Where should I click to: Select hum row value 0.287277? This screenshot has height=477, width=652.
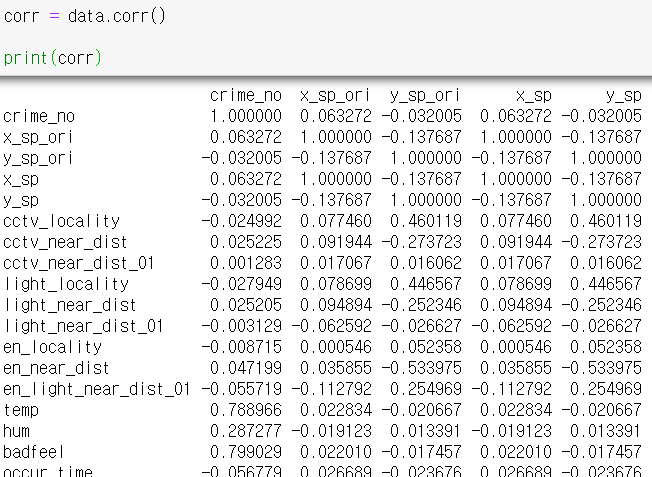tap(246, 431)
